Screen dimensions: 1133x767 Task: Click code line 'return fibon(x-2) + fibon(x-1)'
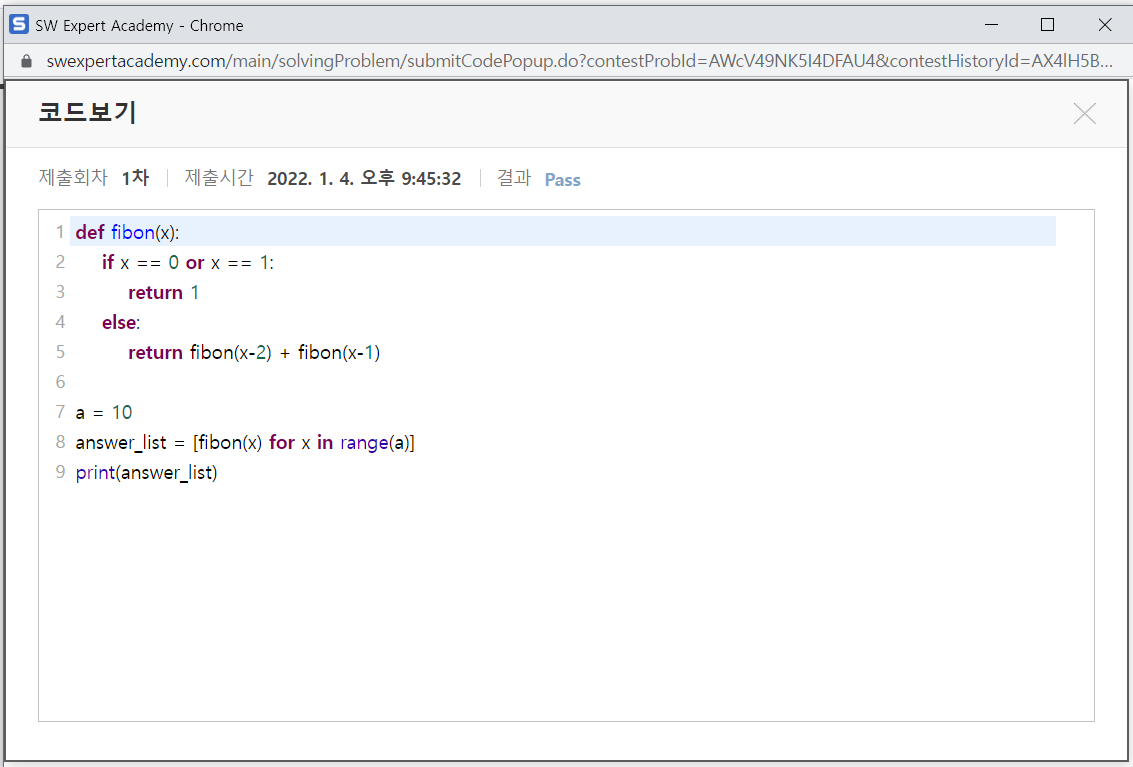tap(254, 352)
